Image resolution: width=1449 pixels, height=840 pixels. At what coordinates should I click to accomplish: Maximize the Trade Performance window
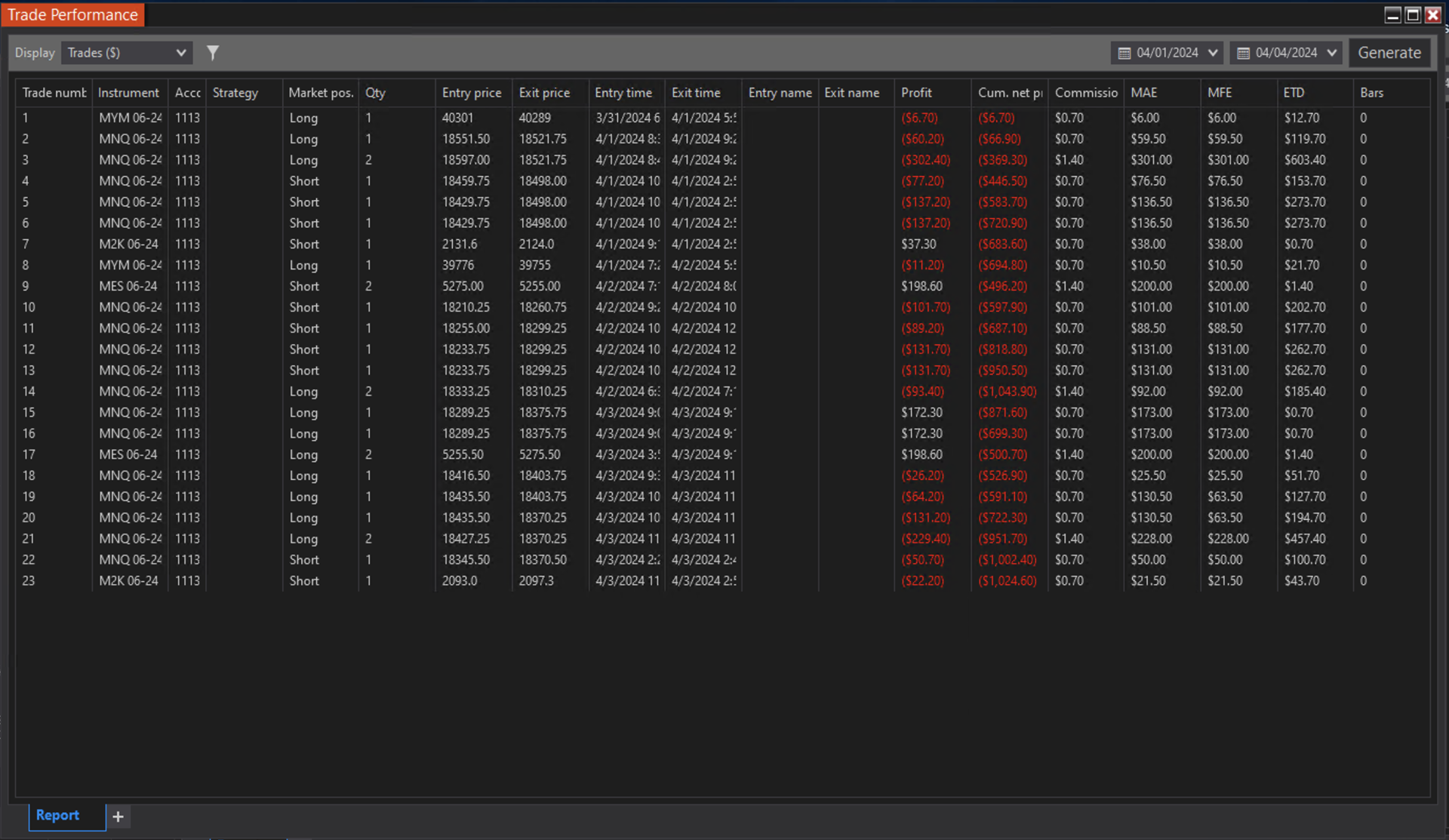(x=1413, y=14)
